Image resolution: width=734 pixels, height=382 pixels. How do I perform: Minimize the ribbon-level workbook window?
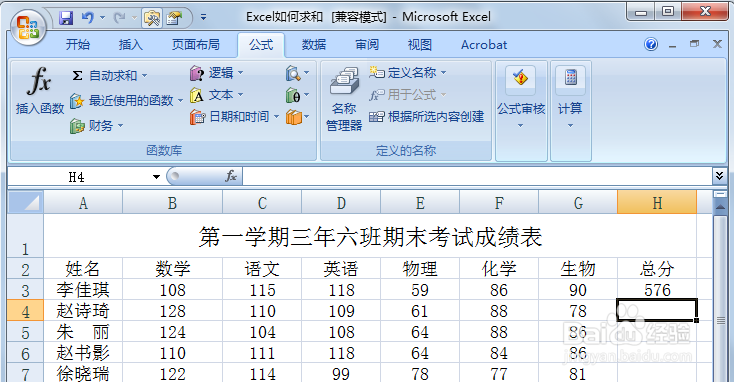(673, 45)
